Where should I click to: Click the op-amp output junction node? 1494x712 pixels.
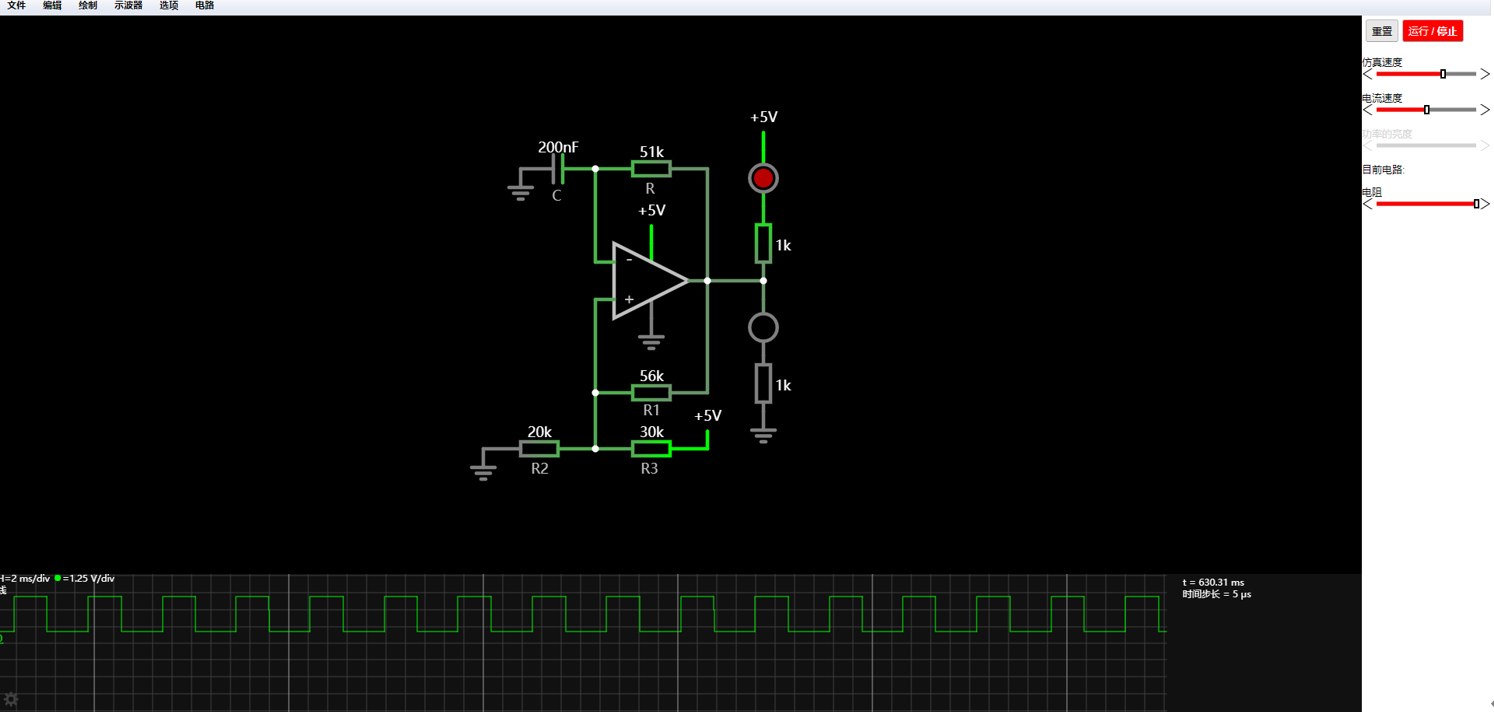(707, 281)
